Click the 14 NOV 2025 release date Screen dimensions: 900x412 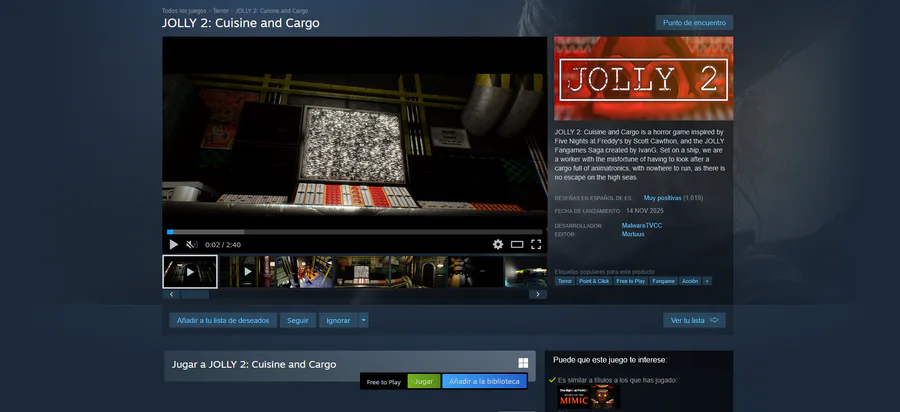pyautogui.click(x=645, y=211)
